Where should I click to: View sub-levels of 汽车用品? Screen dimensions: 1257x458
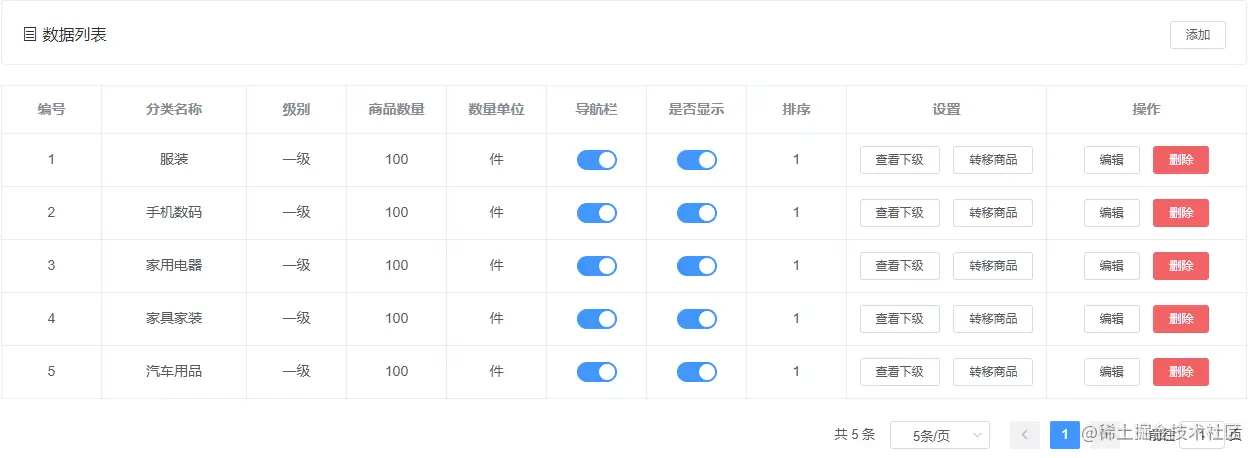(x=900, y=372)
